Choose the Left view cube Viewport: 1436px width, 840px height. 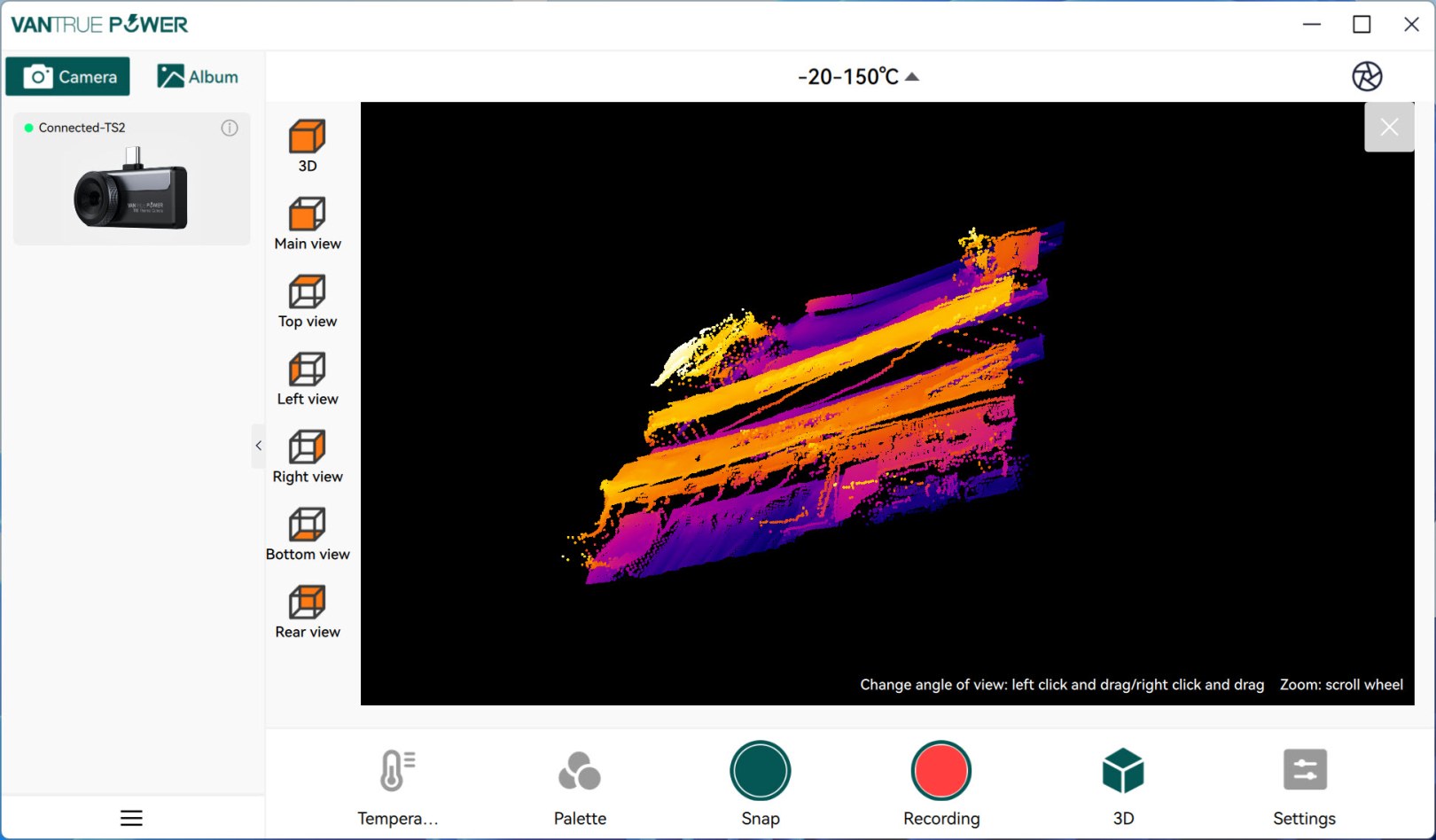[307, 369]
